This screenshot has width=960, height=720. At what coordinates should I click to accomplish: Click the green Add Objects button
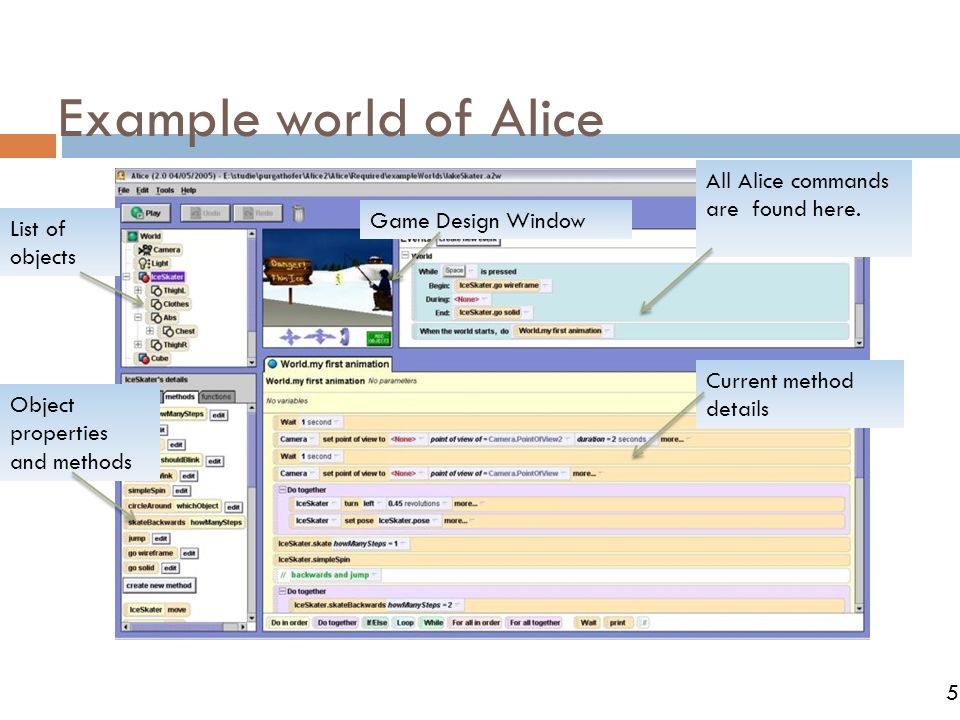pyautogui.click(x=378, y=338)
